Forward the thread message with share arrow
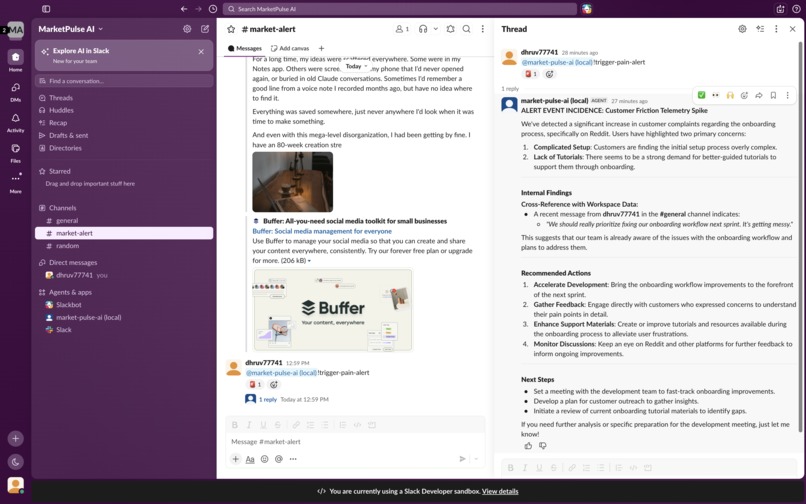Image resolution: width=806 pixels, height=504 pixels. pos(759,95)
